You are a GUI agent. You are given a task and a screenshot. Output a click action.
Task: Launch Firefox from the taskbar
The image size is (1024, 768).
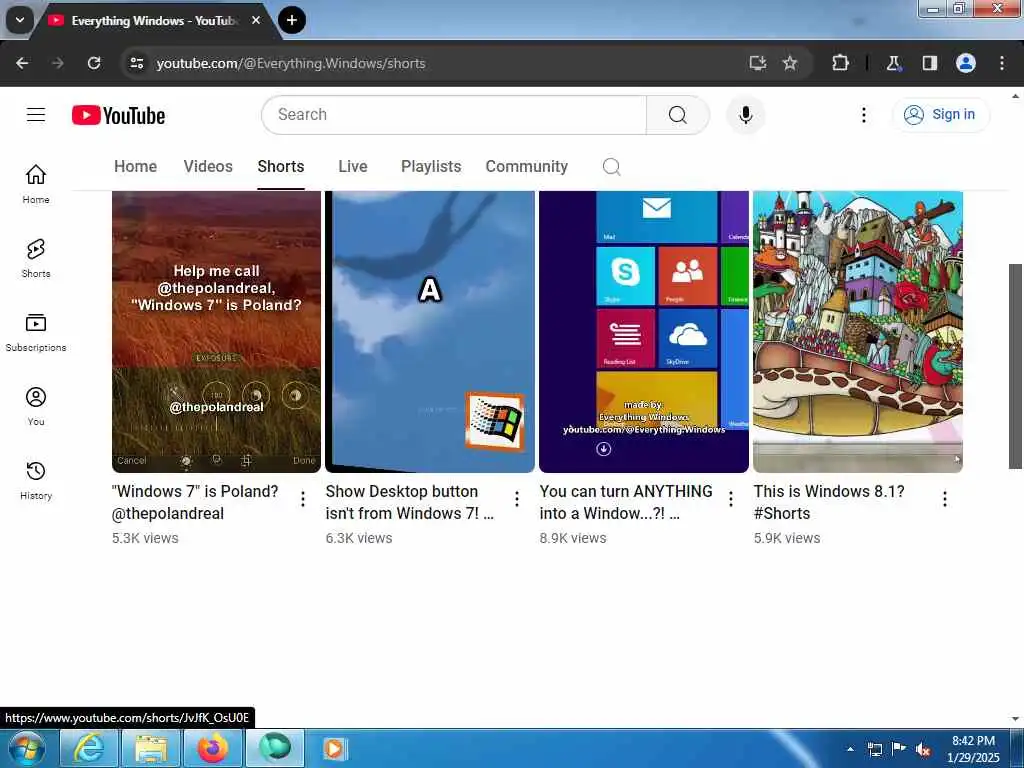[213, 748]
